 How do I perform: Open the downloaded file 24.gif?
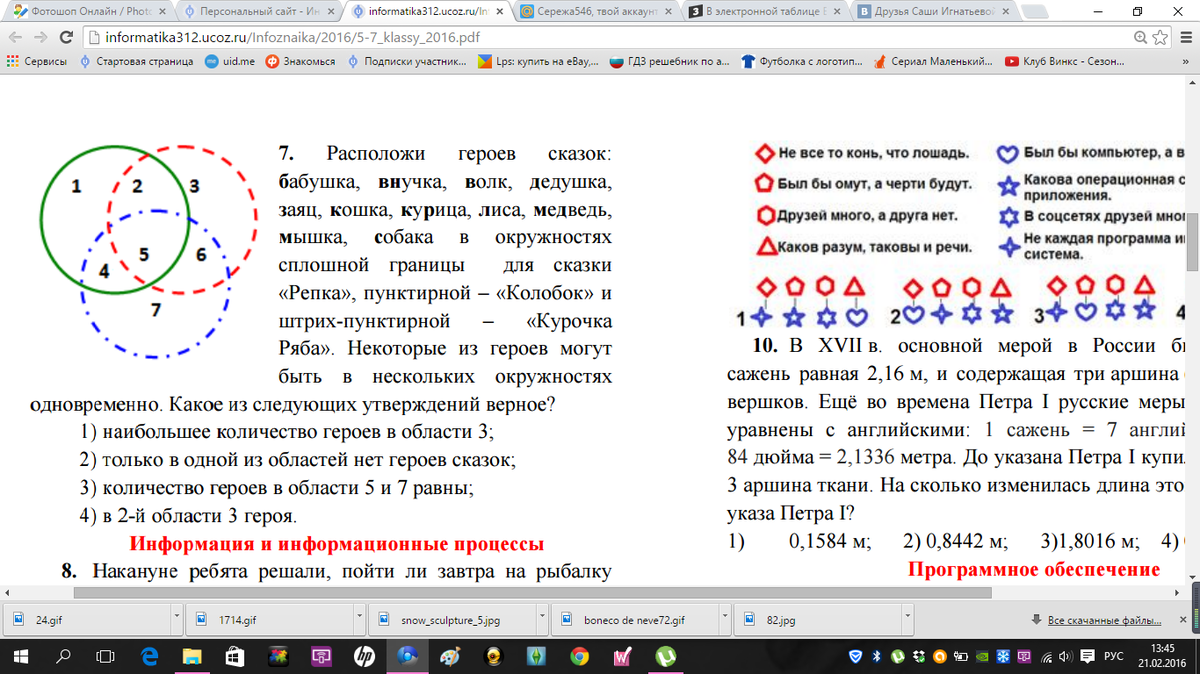[x=87, y=620]
